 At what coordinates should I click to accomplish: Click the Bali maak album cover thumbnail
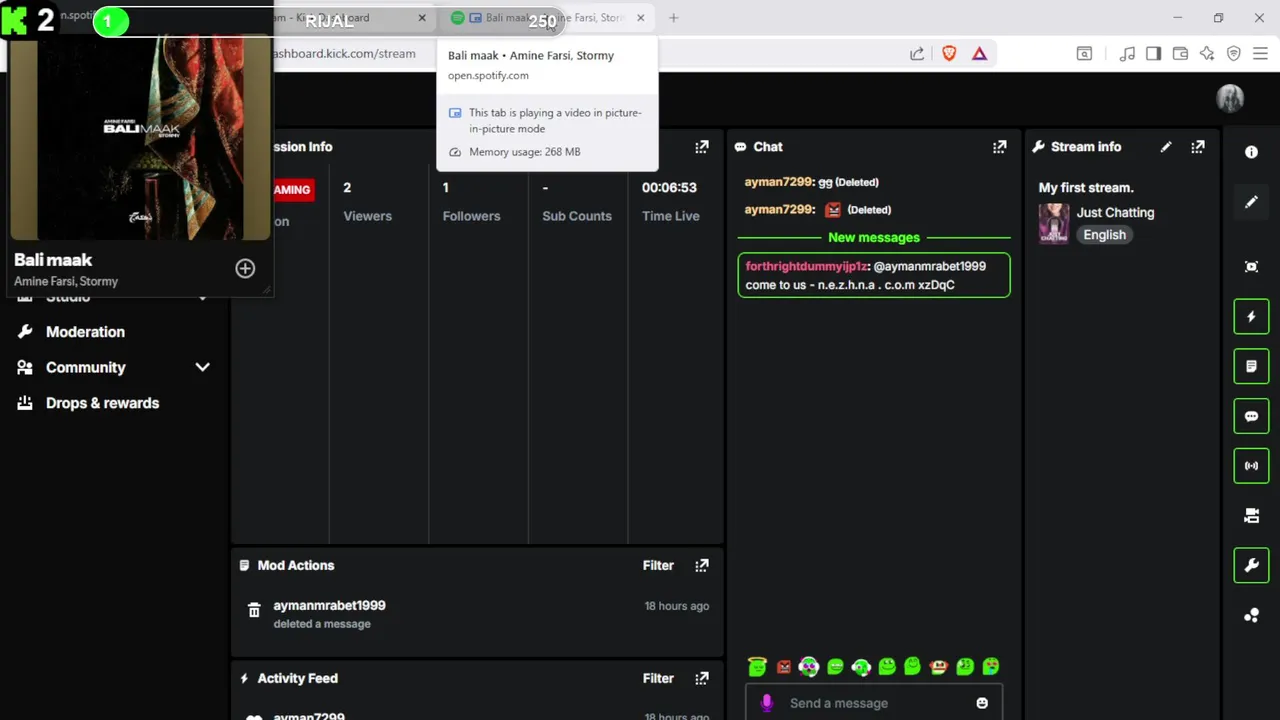(141, 139)
